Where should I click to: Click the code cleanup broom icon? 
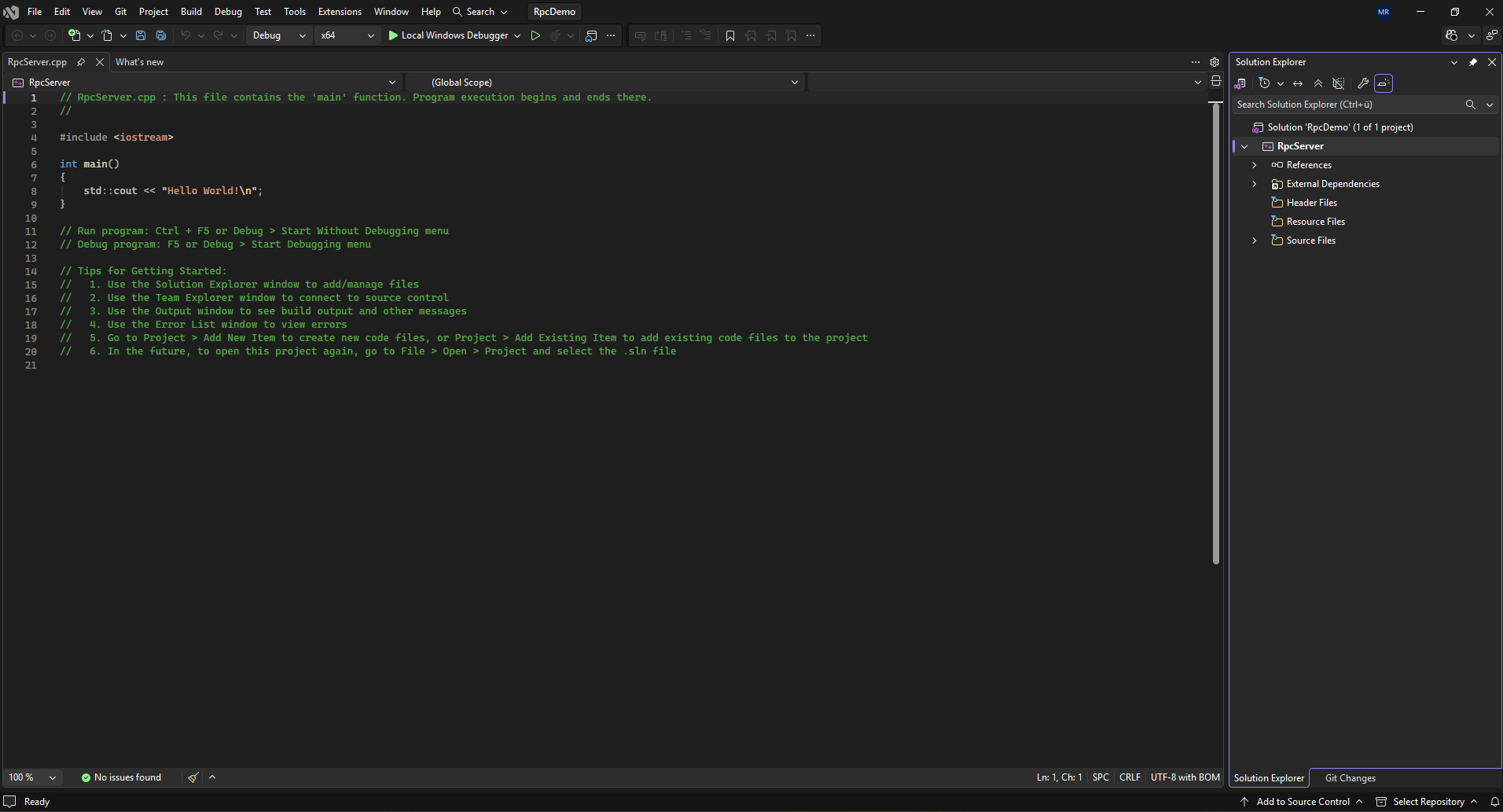click(x=193, y=777)
